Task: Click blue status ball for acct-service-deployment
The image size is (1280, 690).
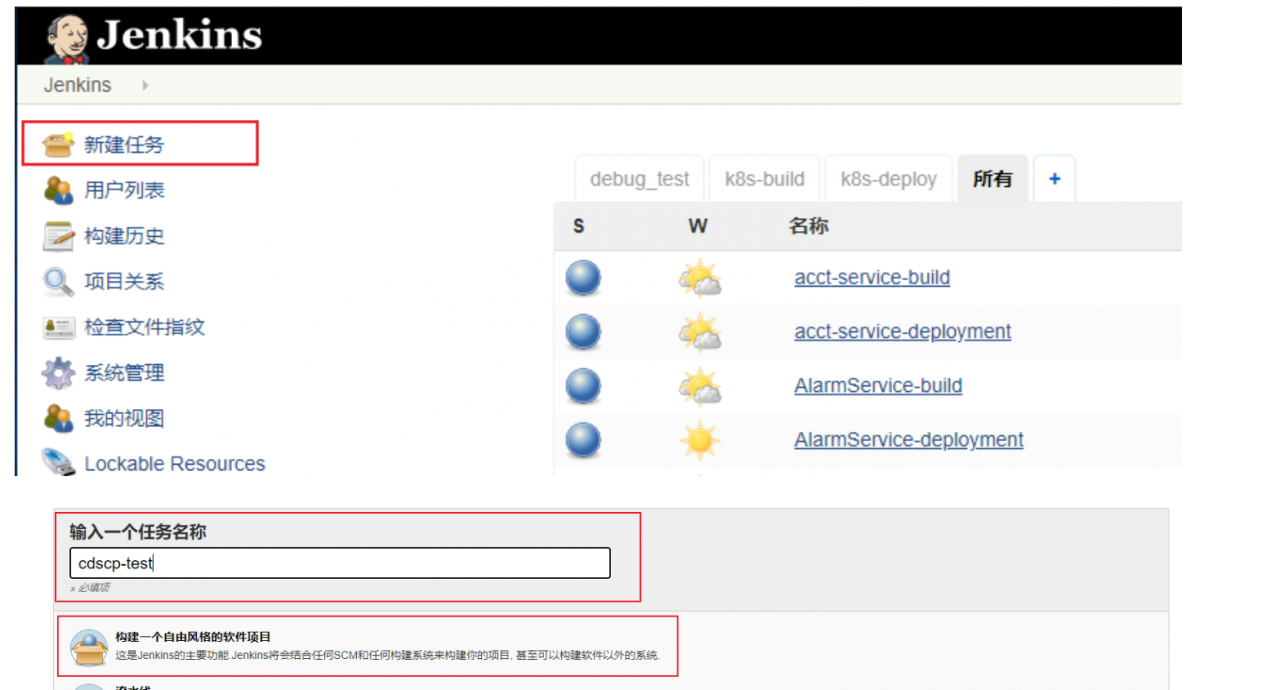Action: tap(583, 332)
